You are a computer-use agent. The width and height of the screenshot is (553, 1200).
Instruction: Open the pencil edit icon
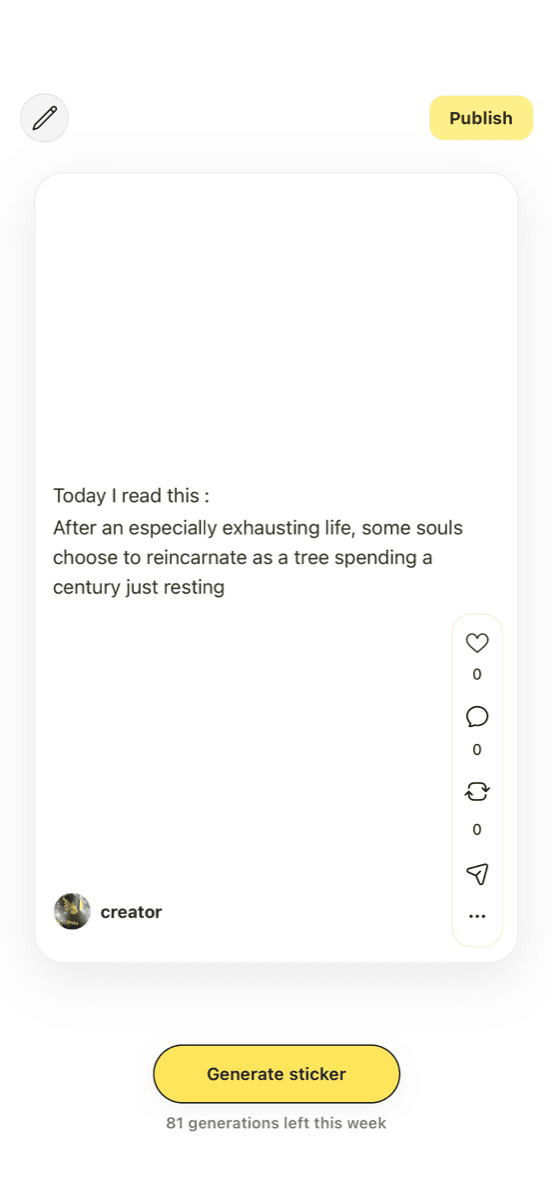click(44, 118)
